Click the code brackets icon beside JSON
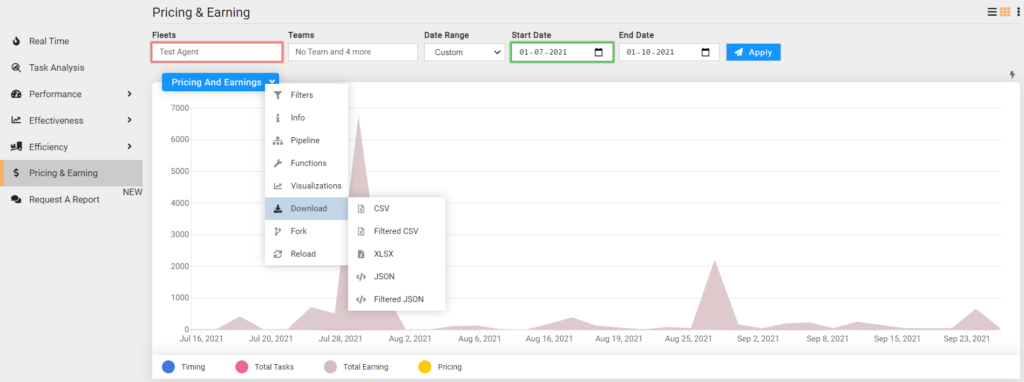This screenshot has width=1024, height=382. point(360,277)
